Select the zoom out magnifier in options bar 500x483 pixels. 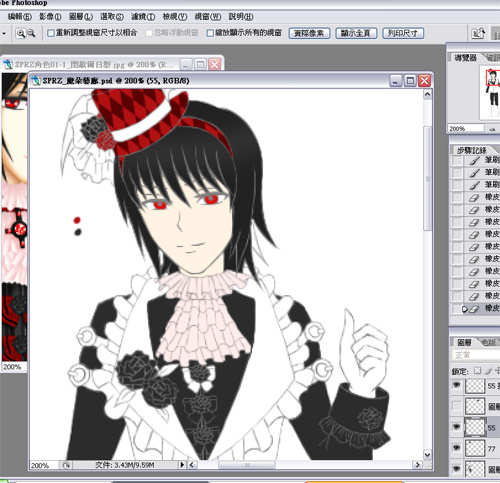[31, 33]
